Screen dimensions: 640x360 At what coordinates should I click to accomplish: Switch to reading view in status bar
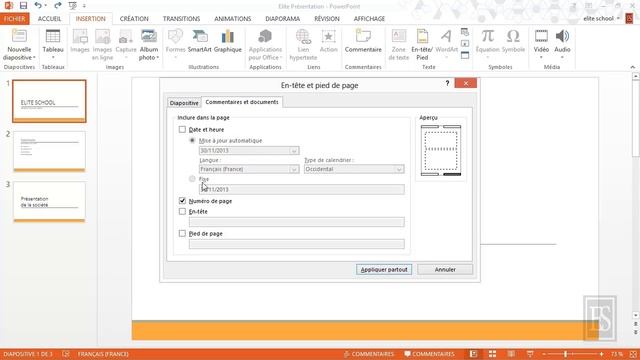tap(511, 354)
